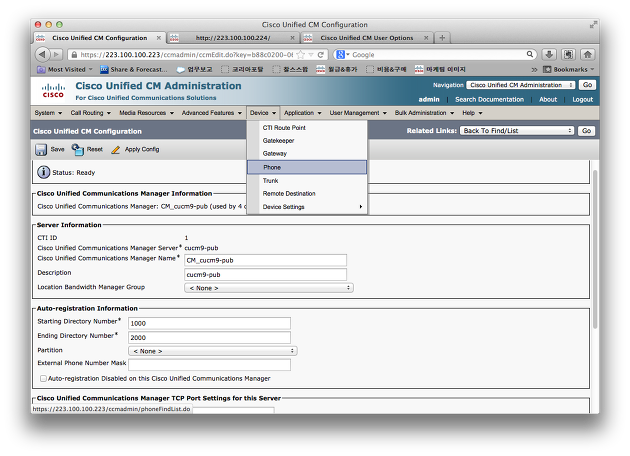Click the Logout link

(583, 100)
